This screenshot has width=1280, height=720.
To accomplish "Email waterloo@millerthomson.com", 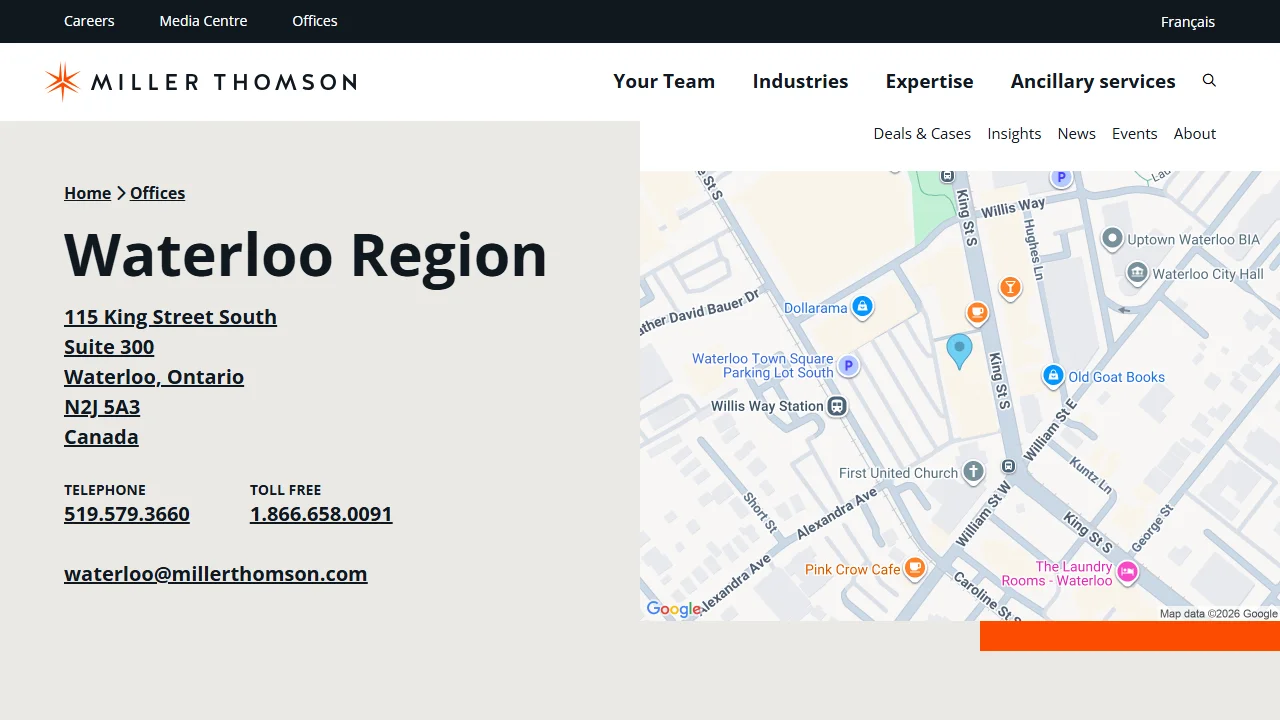I will [216, 574].
